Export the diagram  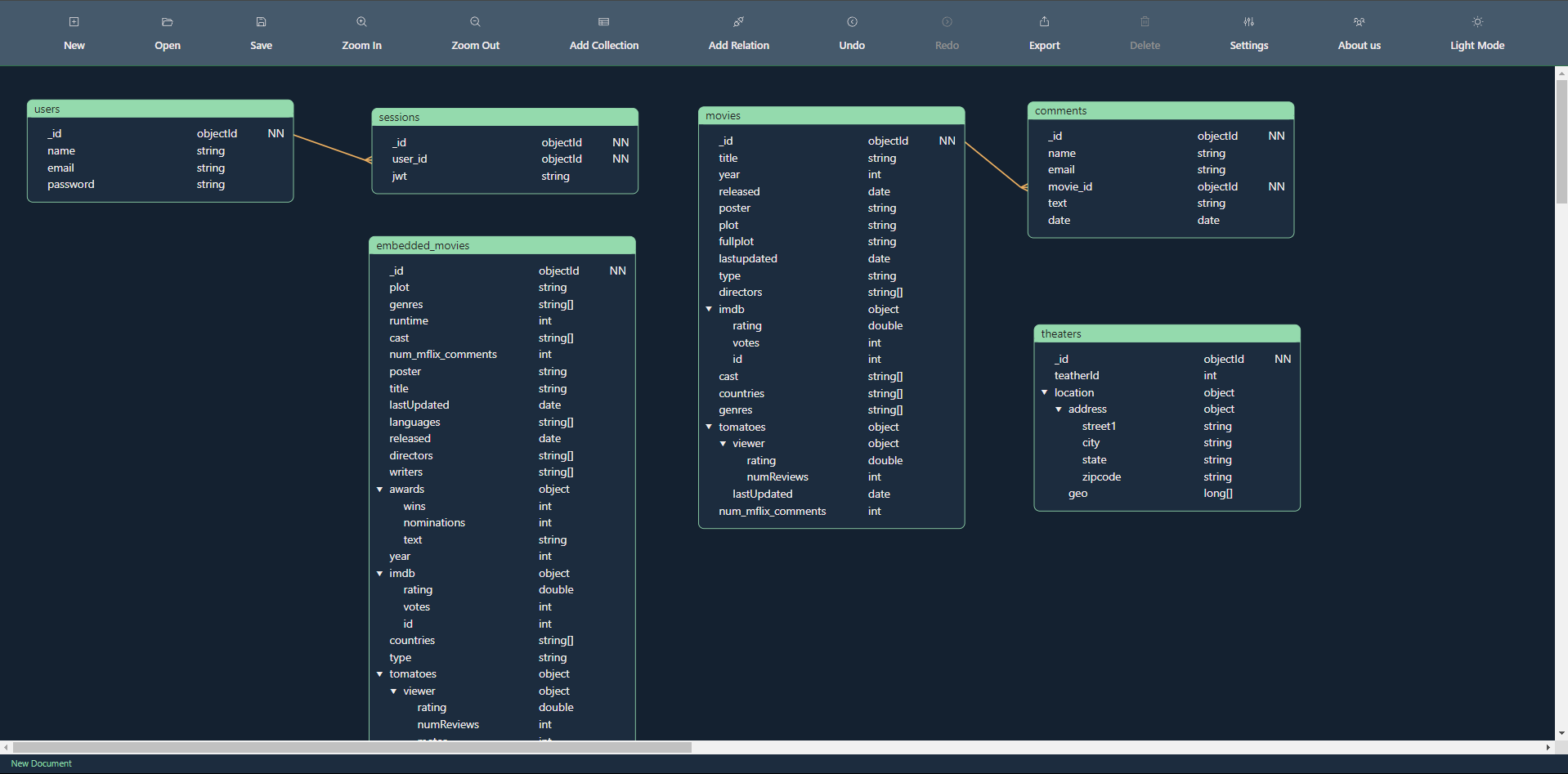(1044, 22)
